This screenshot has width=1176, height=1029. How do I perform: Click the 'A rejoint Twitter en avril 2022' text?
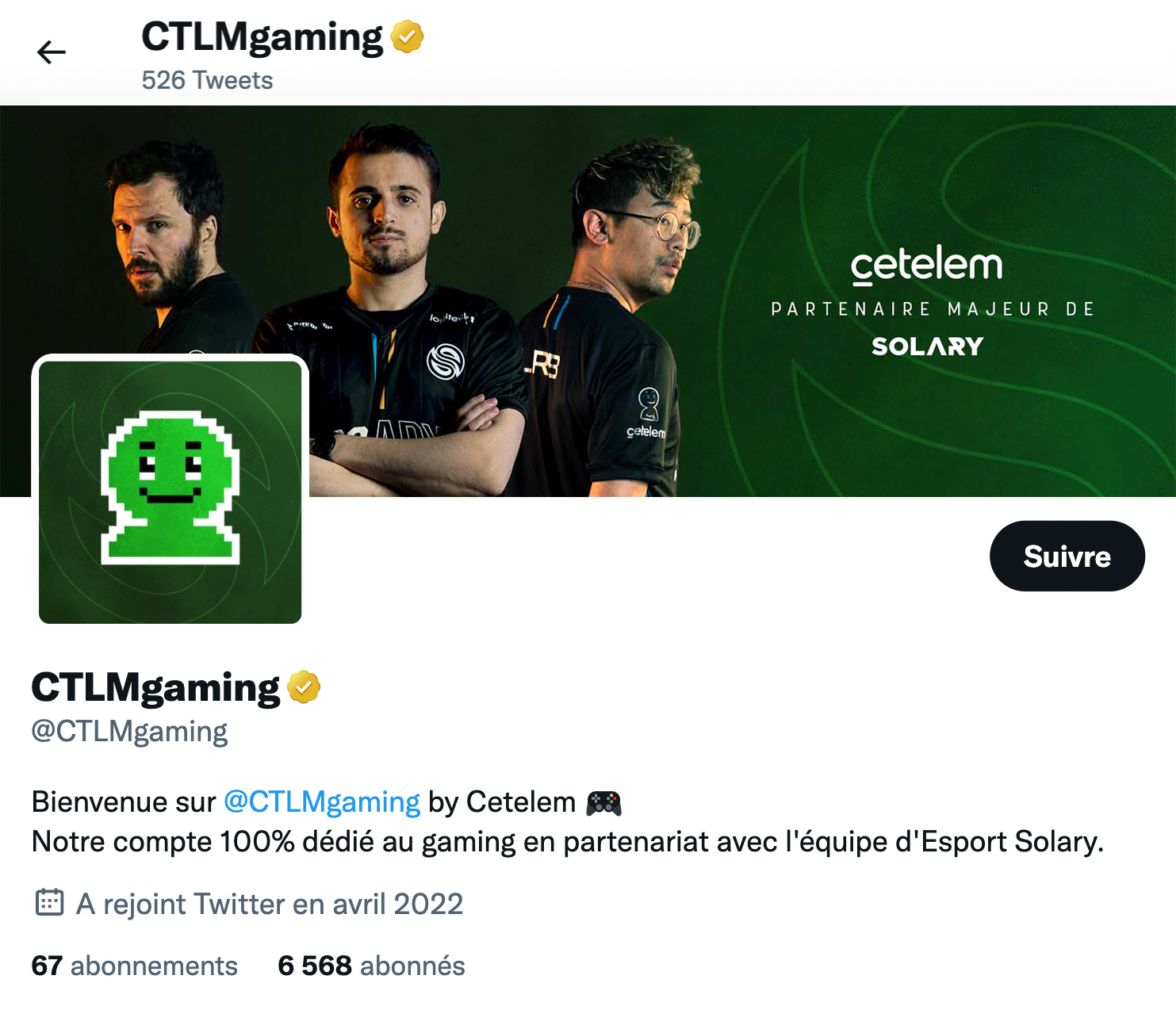click(270, 904)
